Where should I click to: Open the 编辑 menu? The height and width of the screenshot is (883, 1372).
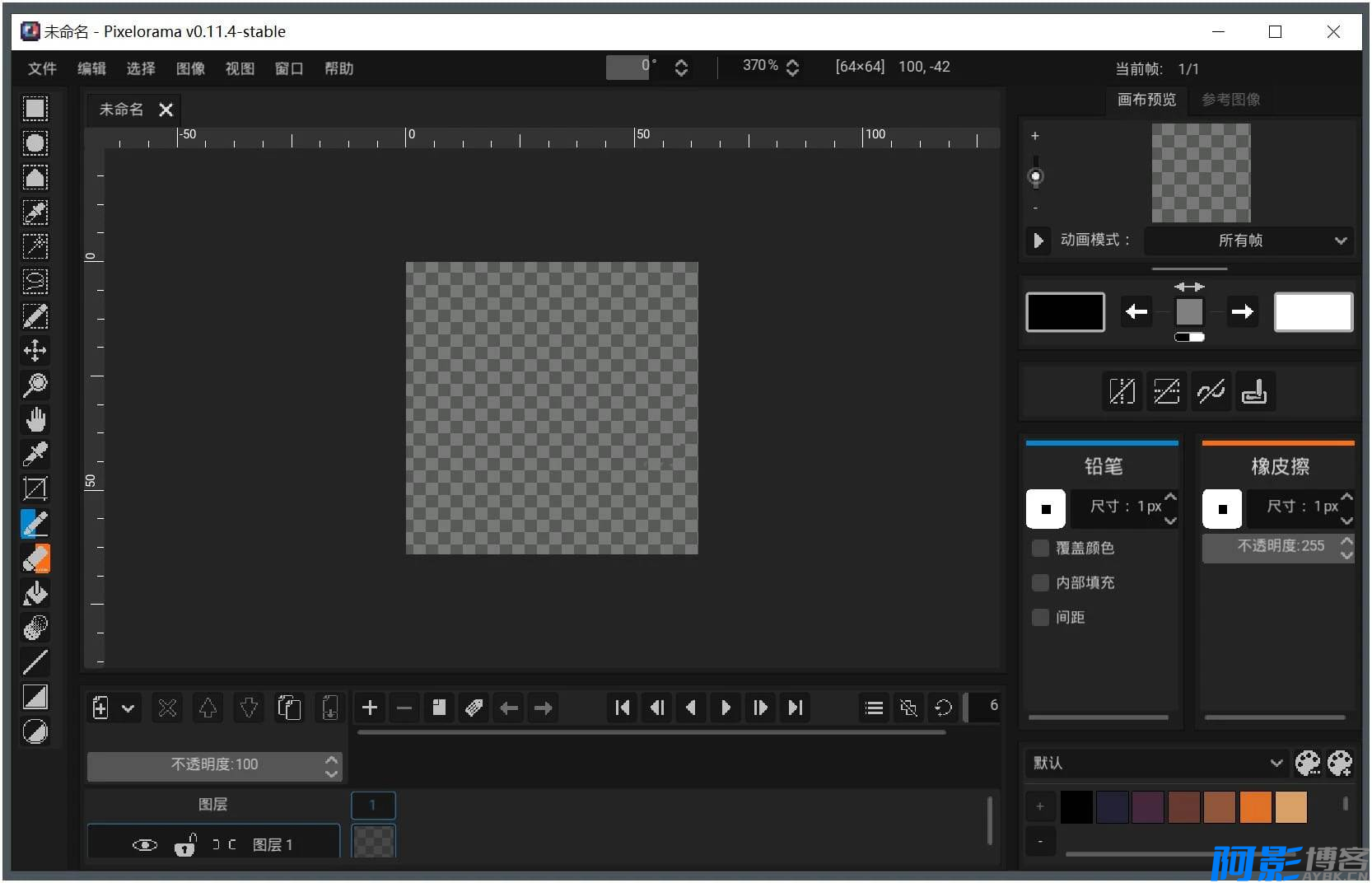[91, 68]
